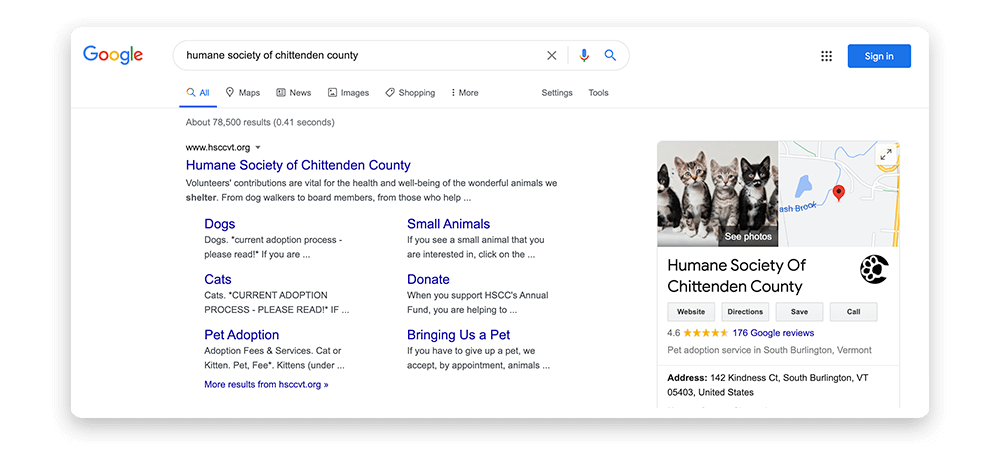Go to Google home via the logo
Image resolution: width=1000 pixels, height=461 pixels.
[x=113, y=55]
